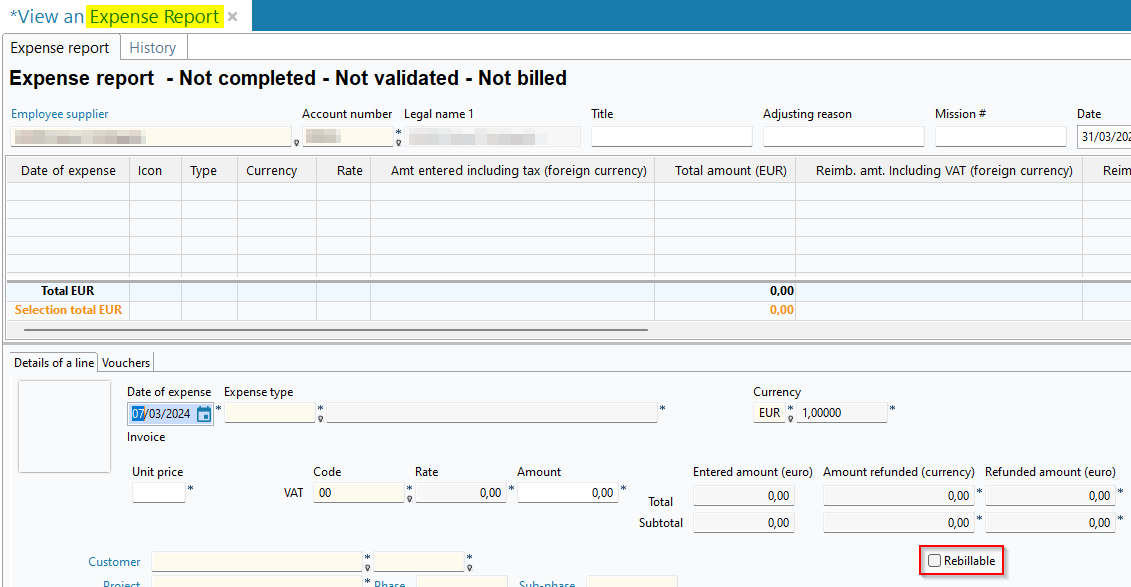
Task: Open the Vouchers tab
Action: [126, 363]
